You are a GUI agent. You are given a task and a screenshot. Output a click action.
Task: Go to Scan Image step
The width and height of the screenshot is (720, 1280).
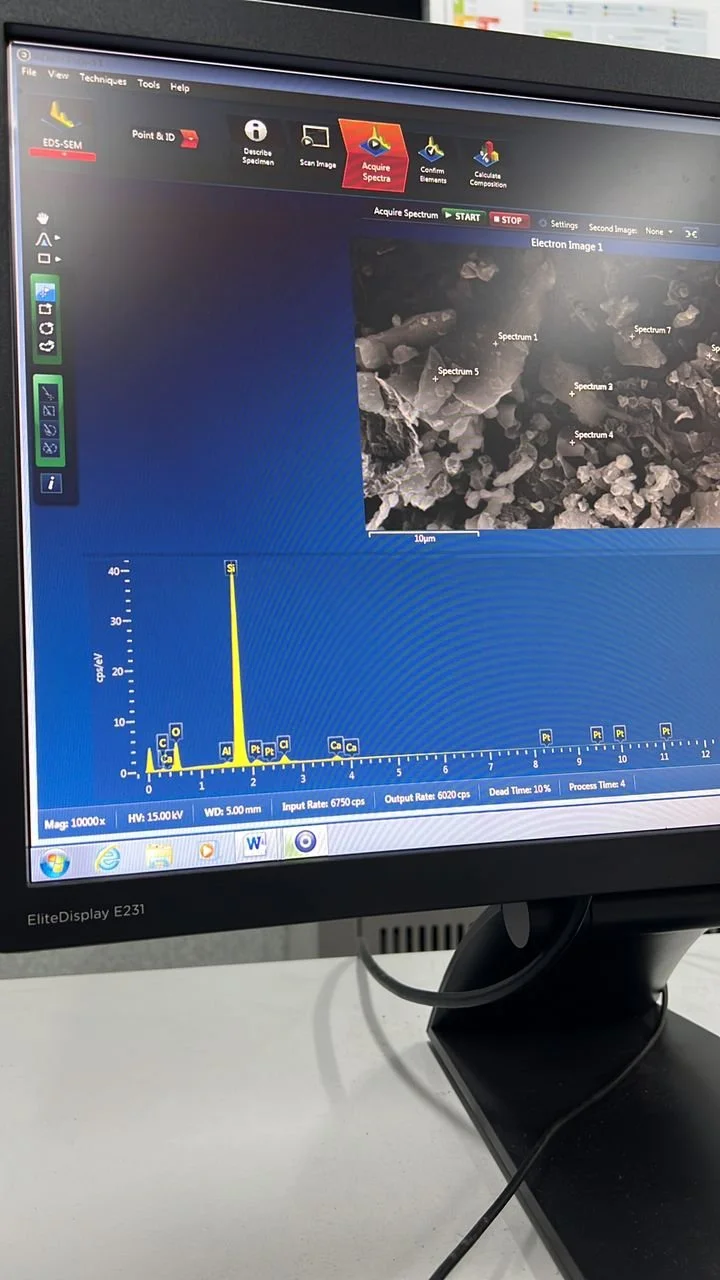pyautogui.click(x=317, y=147)
